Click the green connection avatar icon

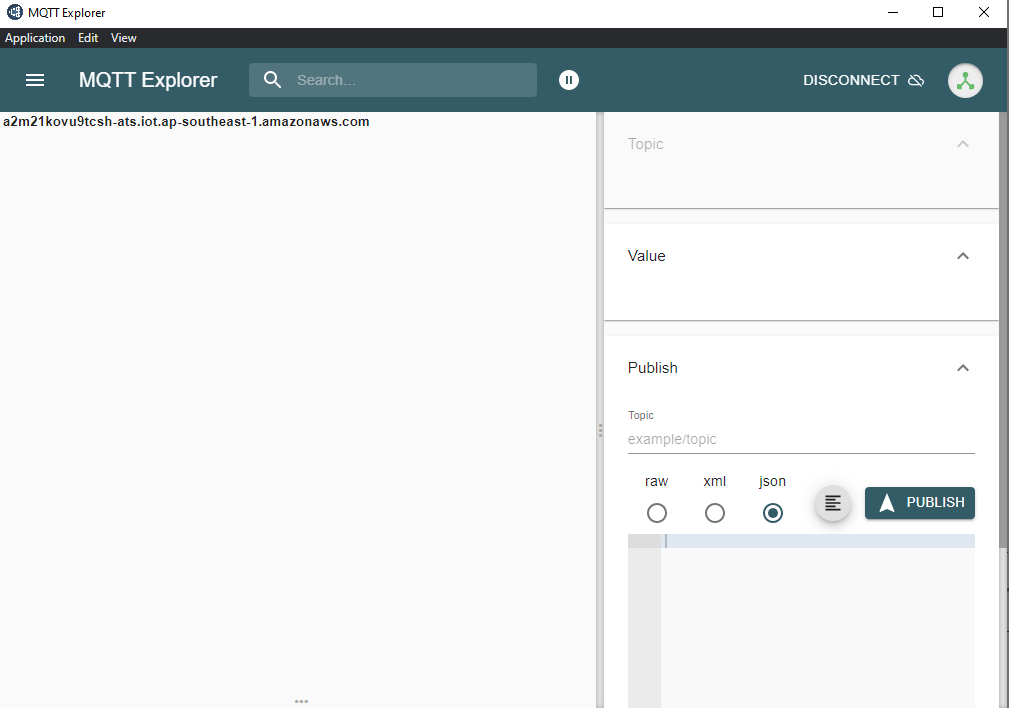965,81
